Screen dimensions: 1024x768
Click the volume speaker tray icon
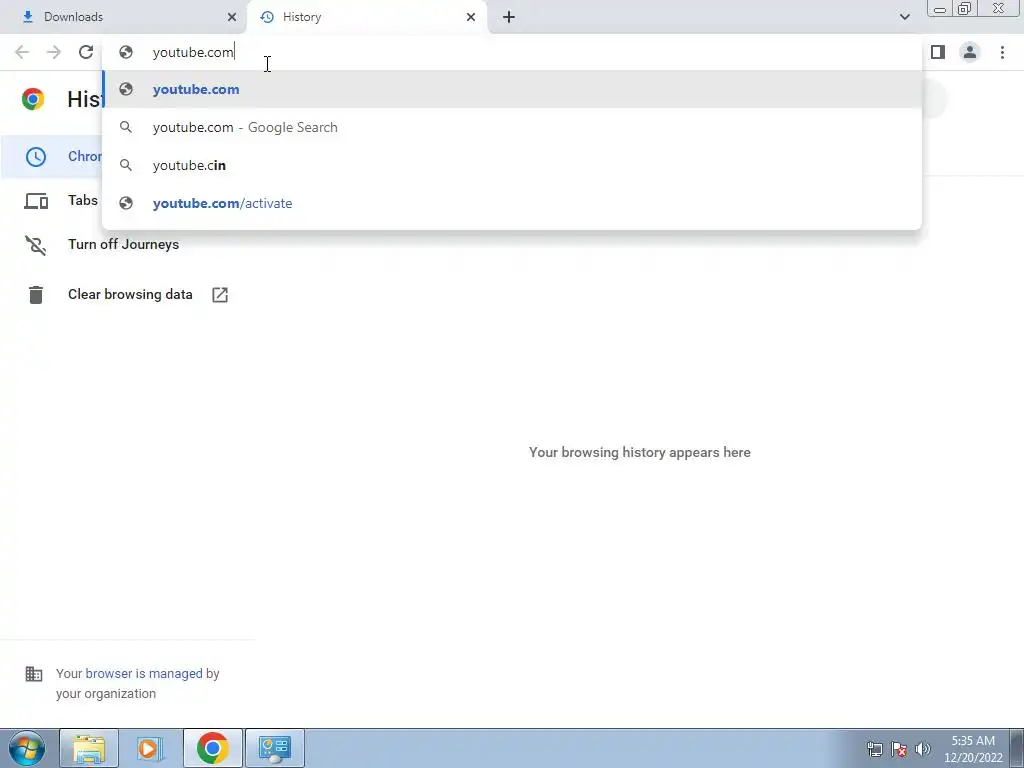click(922, 748)
